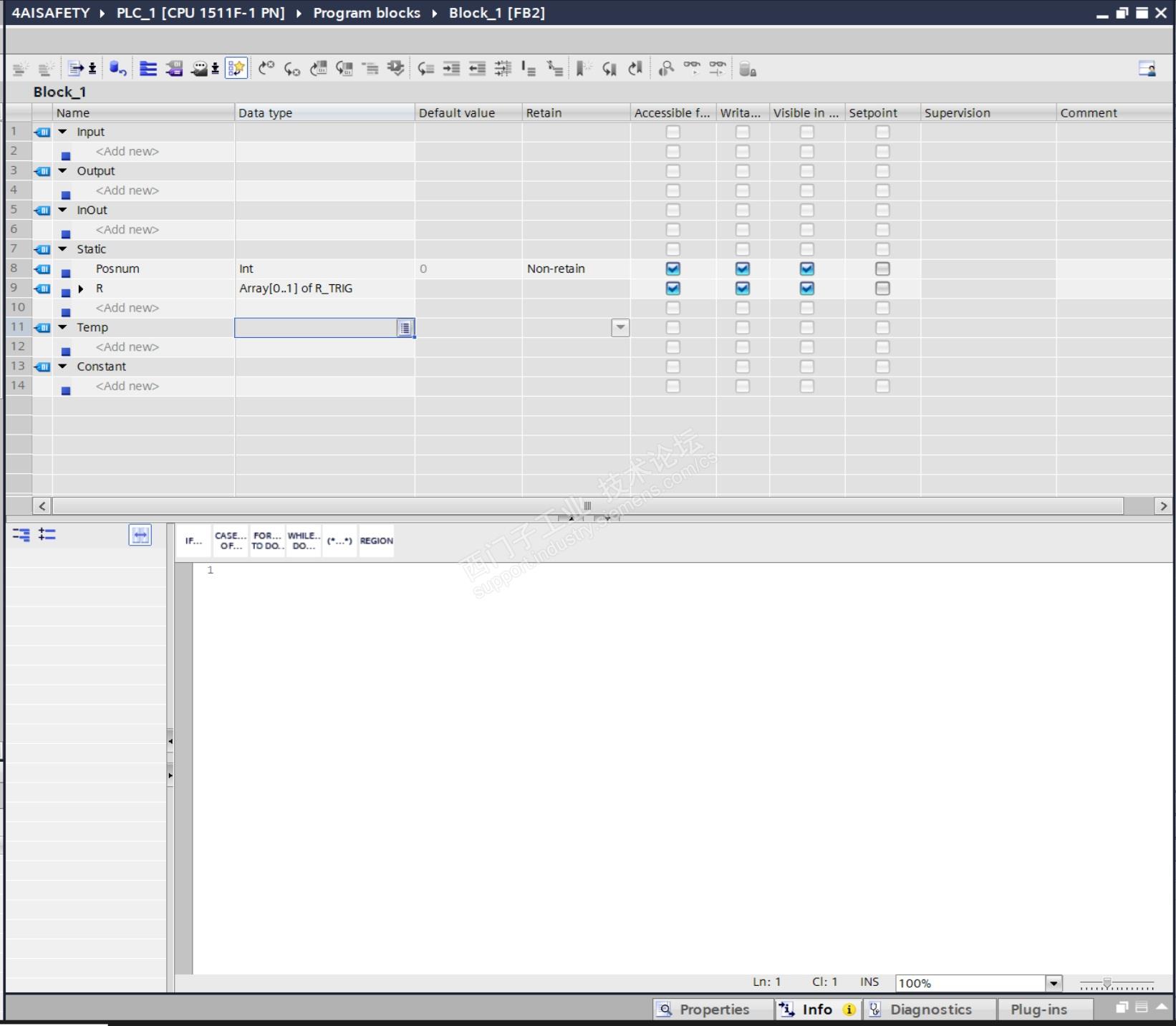Viewport: 1176px width, 1026px height.
Task: Collapse the Input section
Action: tap(62, 132)
